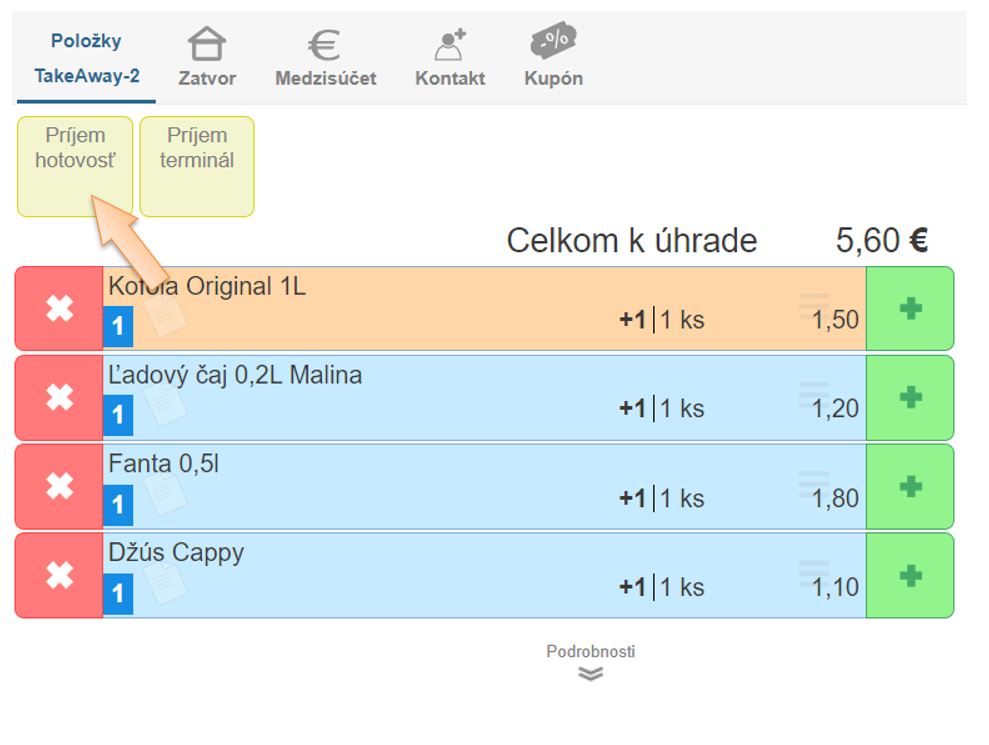Delete the Džús Cappy row
This screenshot has height=745, width=989.
(x=60, y=576)
